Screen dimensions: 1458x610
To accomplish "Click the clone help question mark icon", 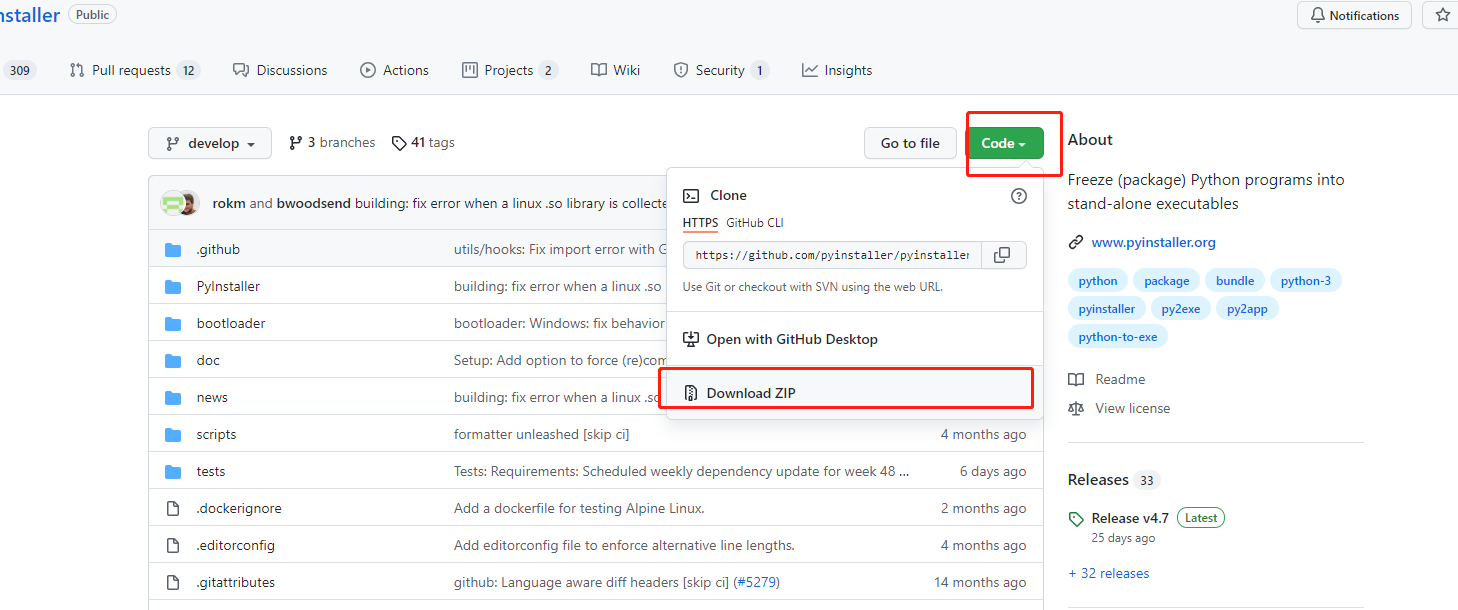I will (1019, 196).
